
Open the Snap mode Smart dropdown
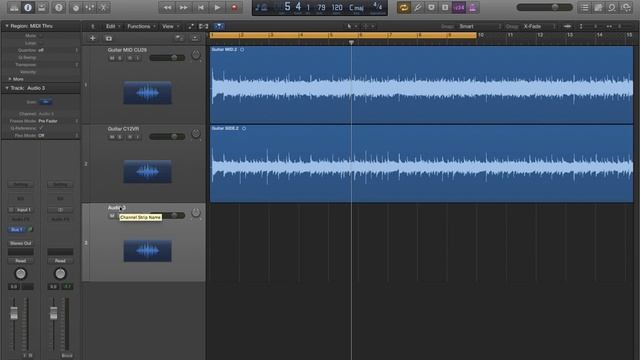point(479,26)
